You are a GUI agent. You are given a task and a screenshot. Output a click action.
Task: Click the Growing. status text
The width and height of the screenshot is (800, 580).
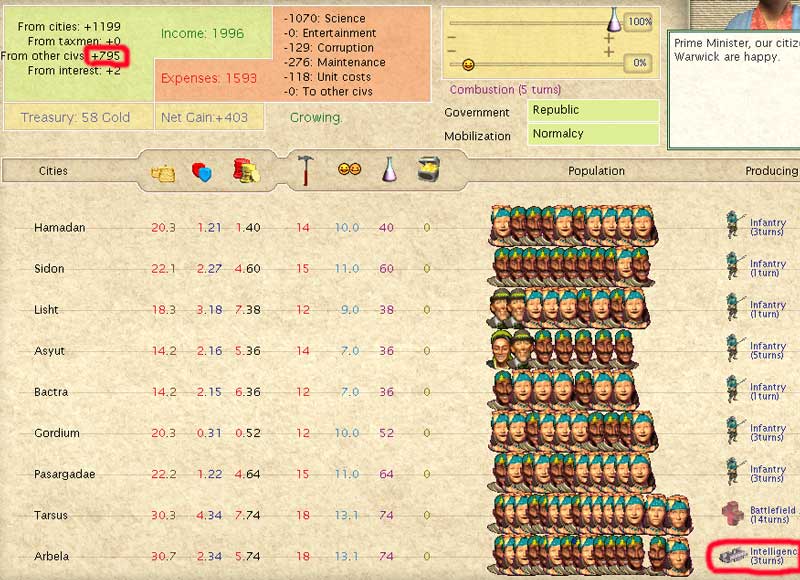point(316,118)
